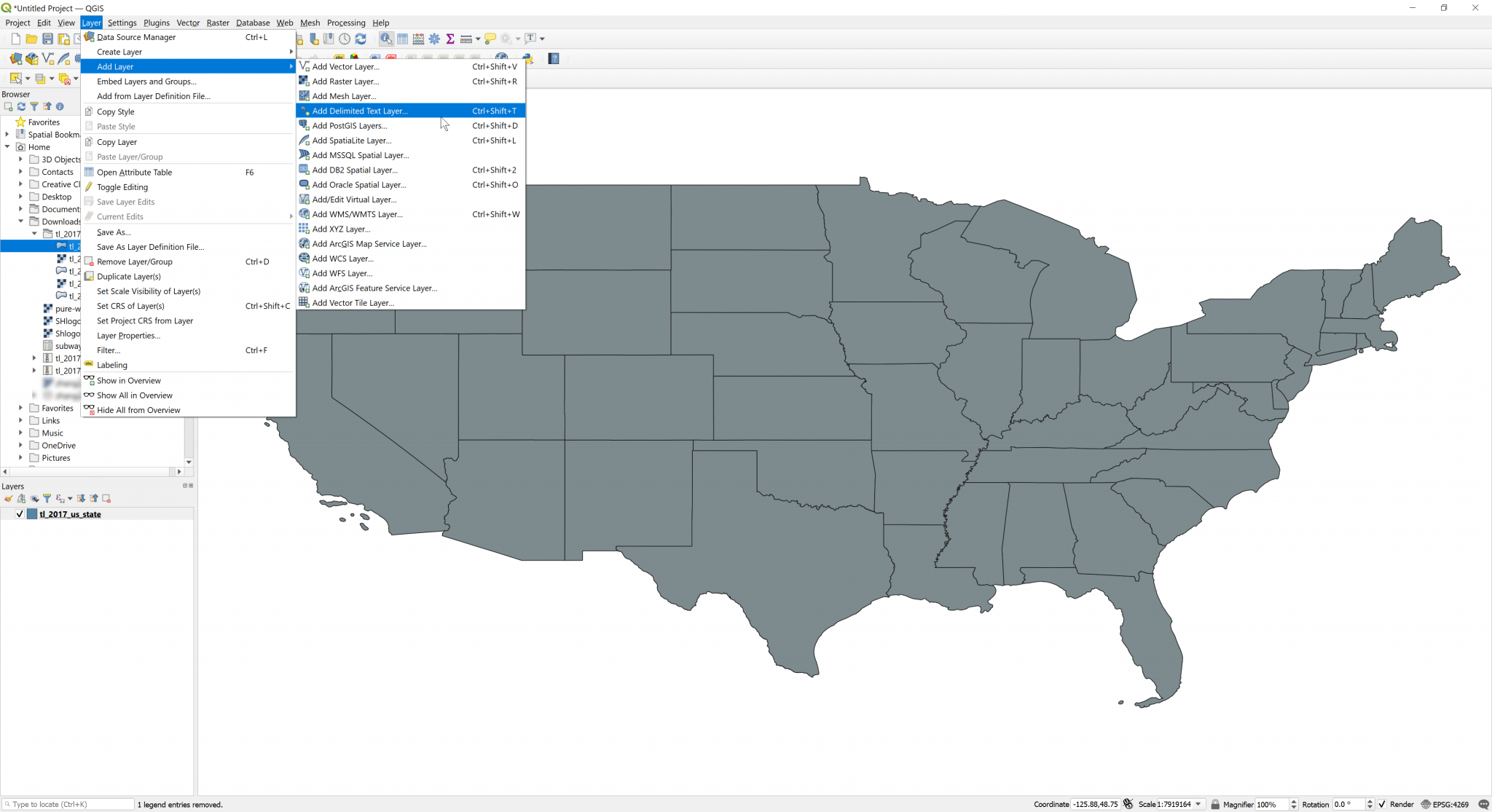
Task: Open the Vector menu
Action: click(x=188, y=23)
